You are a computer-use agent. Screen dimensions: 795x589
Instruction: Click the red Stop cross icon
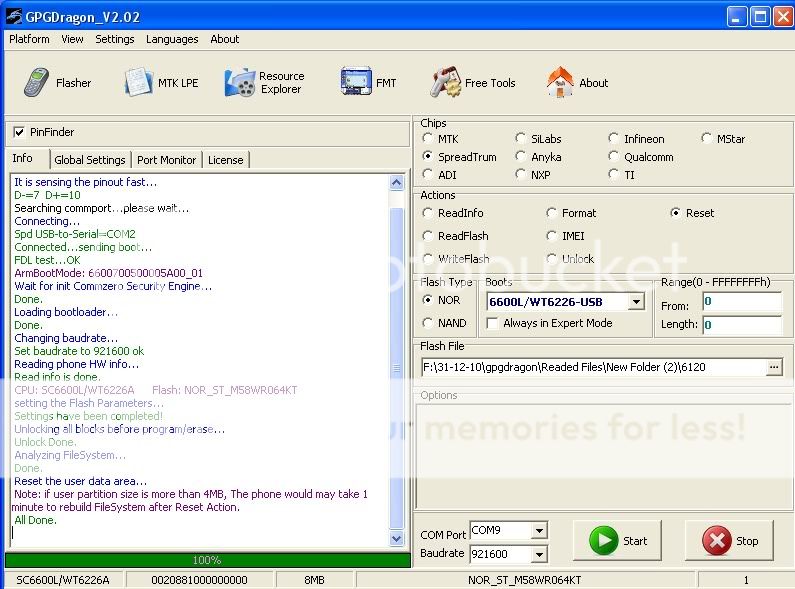point(716,540)
